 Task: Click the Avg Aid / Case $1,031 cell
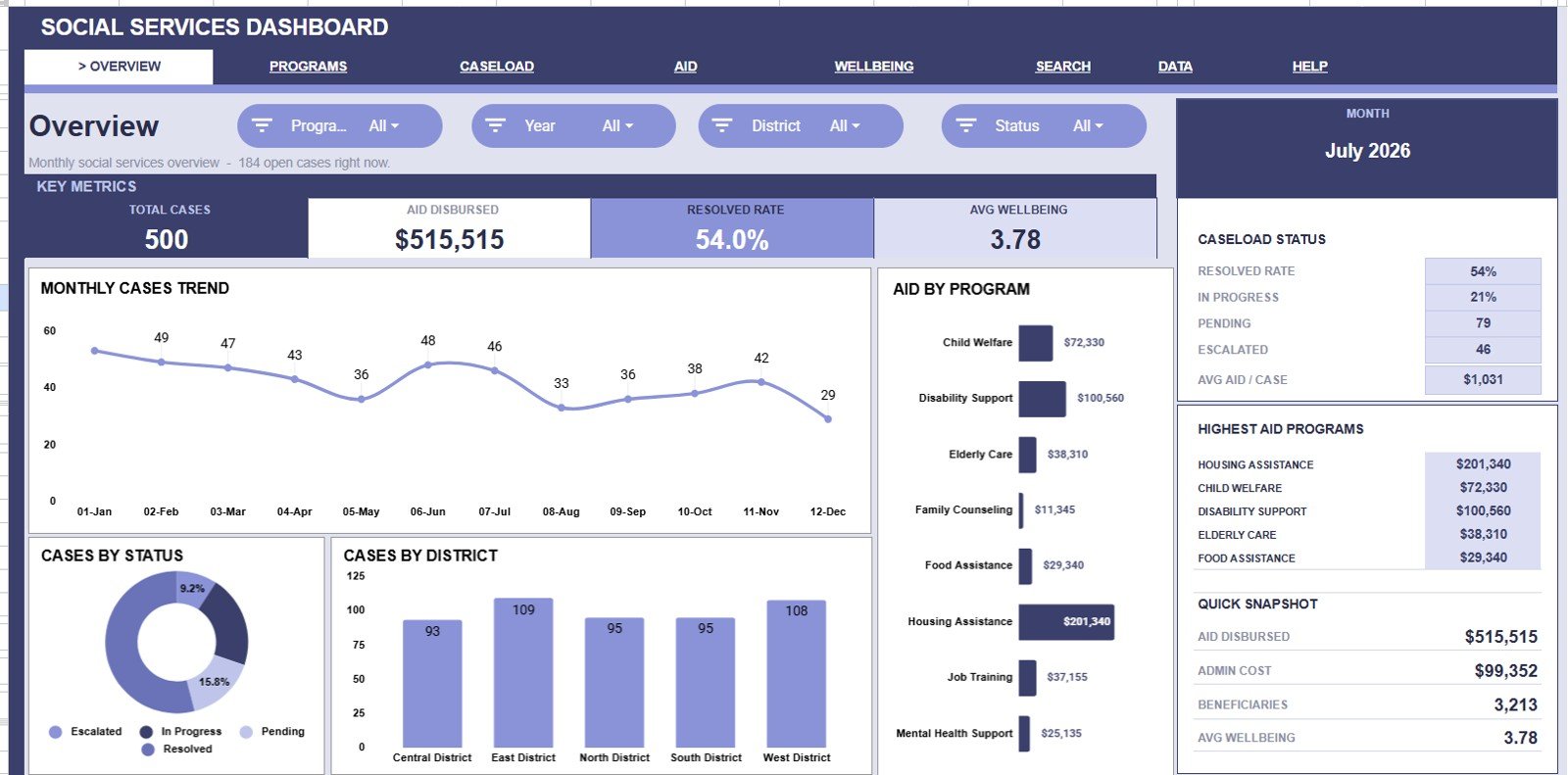pyautogui.click(x=1483, y=380)
